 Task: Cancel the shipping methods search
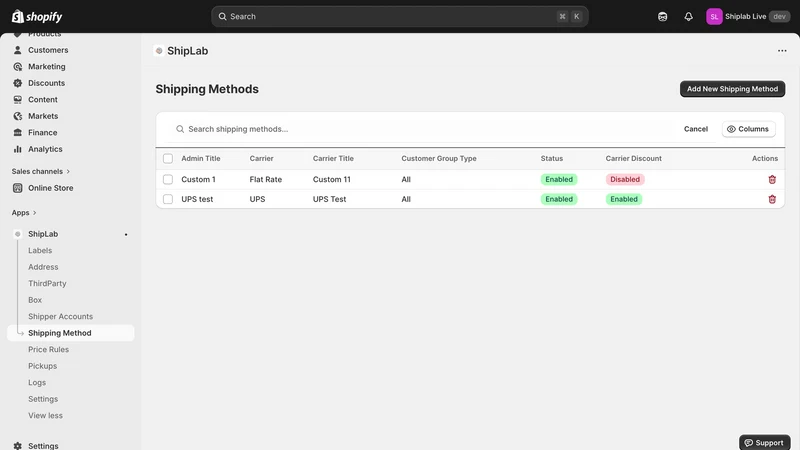click(x=695, y=129)
